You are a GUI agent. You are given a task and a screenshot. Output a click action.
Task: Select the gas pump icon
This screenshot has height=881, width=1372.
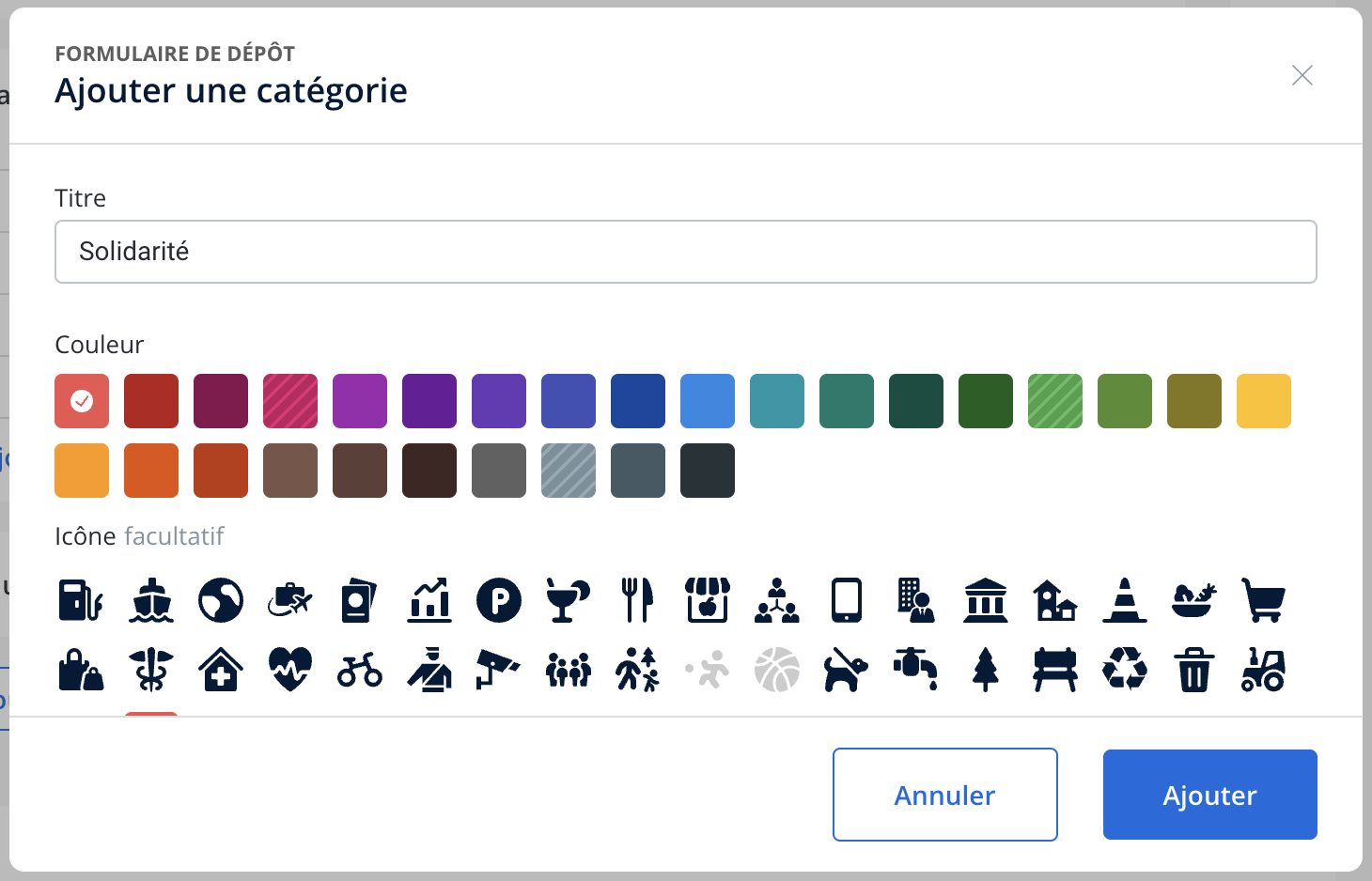(x=81, y=600)
